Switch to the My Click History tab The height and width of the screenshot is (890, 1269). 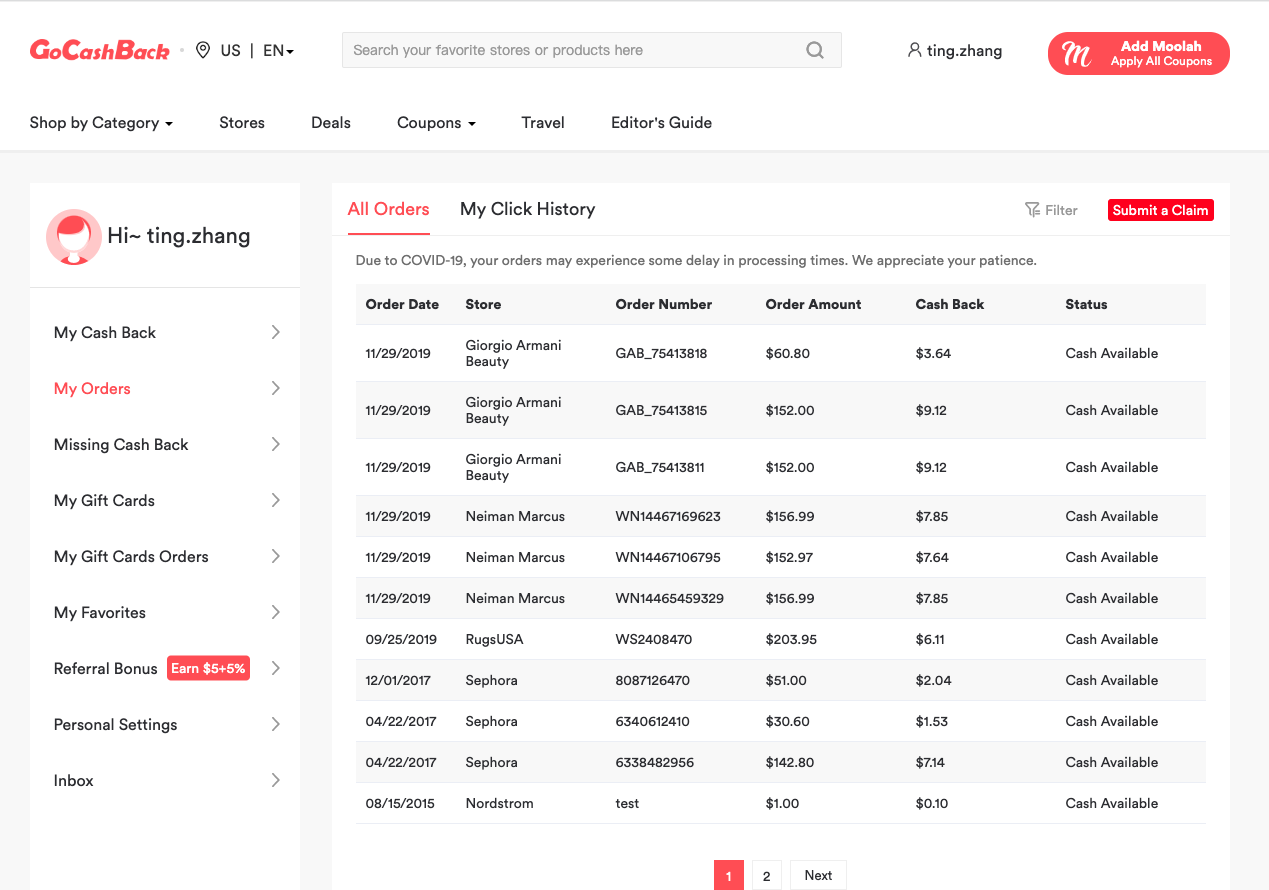coord(528,209)
